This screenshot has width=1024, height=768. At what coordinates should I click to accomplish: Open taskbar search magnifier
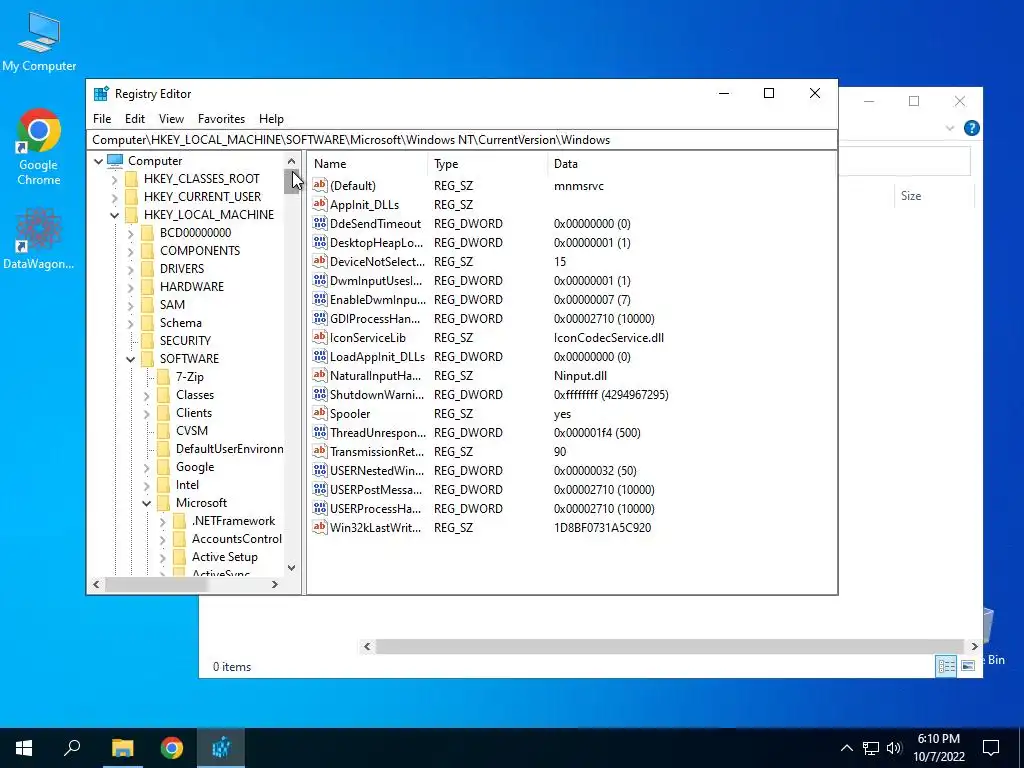click(72, 748)
